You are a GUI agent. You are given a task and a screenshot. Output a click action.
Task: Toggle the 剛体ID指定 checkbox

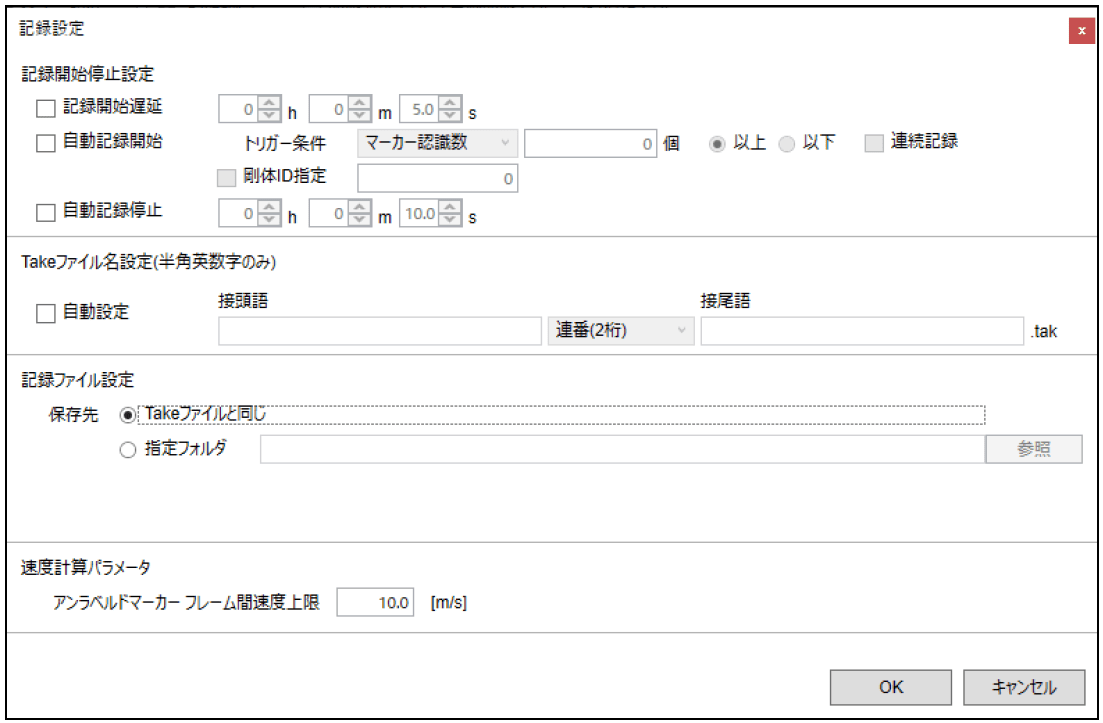click(x=227, y=177)
